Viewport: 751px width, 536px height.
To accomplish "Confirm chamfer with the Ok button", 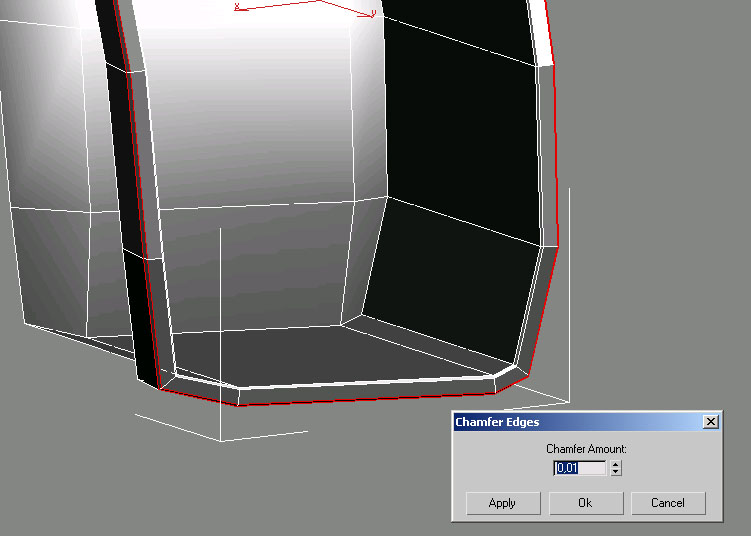I will click(586, 503).
